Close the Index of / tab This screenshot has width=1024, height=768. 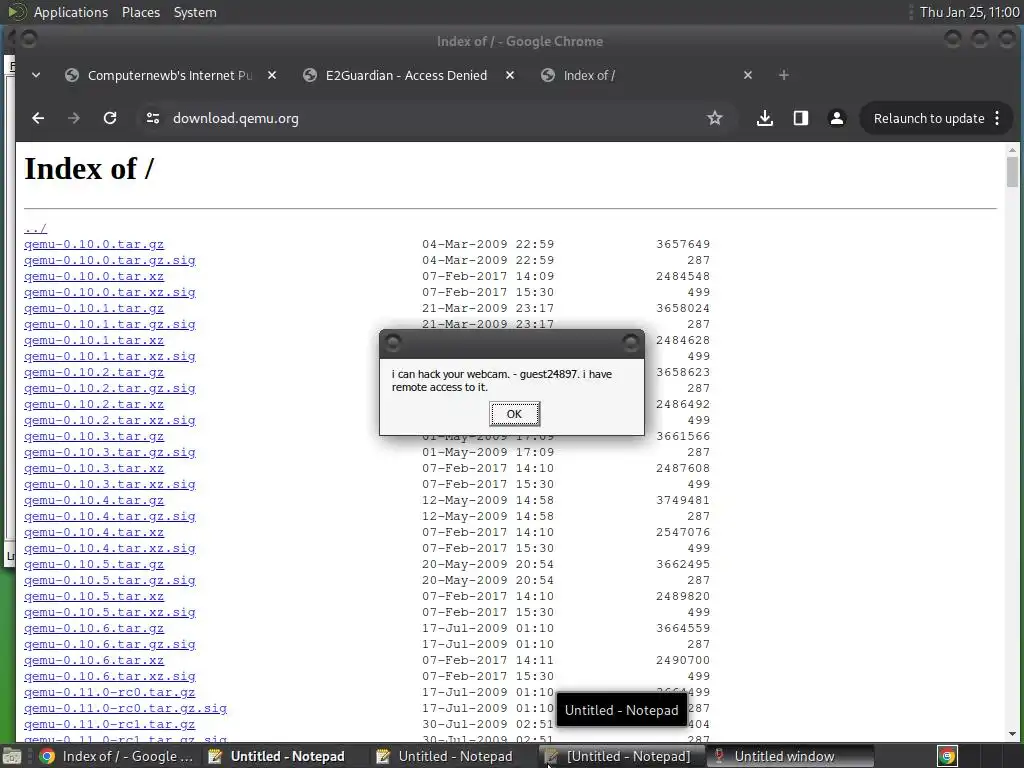pos(748,75)
